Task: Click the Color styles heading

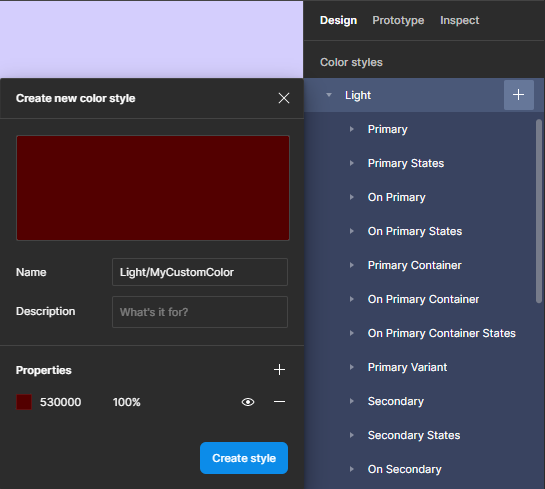Action: coord(351,62)
